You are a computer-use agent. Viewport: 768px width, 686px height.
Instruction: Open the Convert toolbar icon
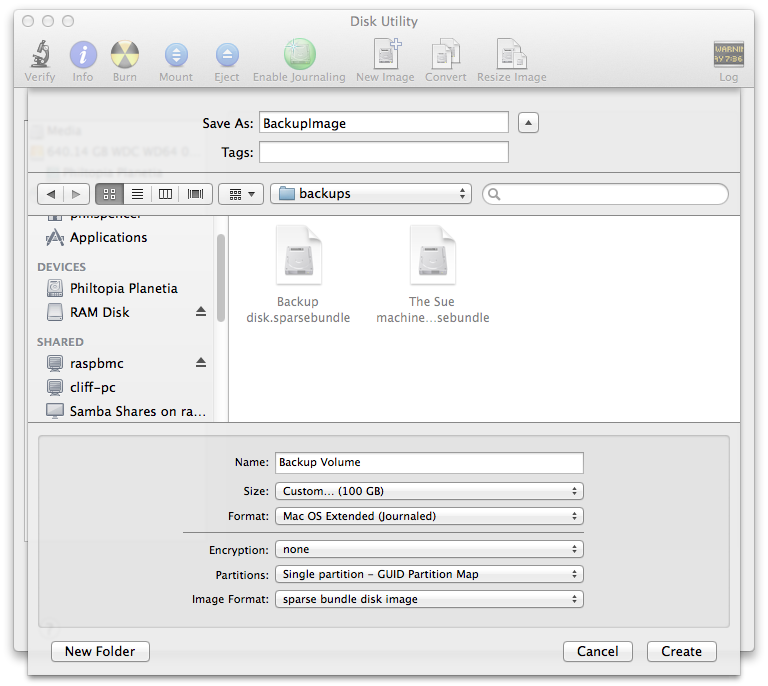445,54
